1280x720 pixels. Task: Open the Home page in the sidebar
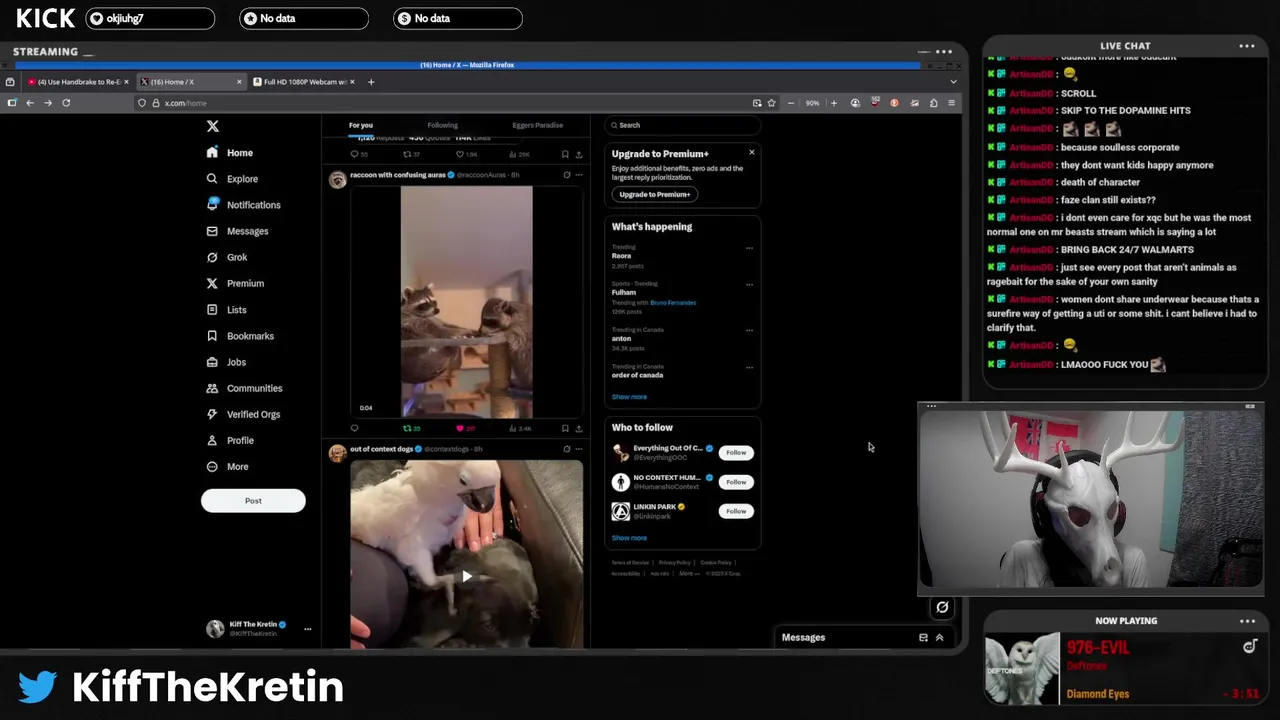coord(229,153)
